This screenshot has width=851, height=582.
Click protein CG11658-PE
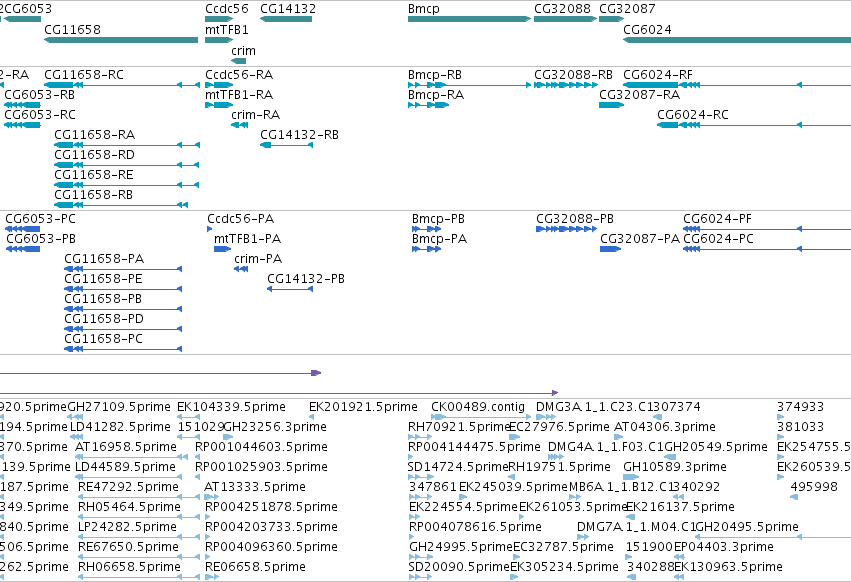[x=103, y=279]
